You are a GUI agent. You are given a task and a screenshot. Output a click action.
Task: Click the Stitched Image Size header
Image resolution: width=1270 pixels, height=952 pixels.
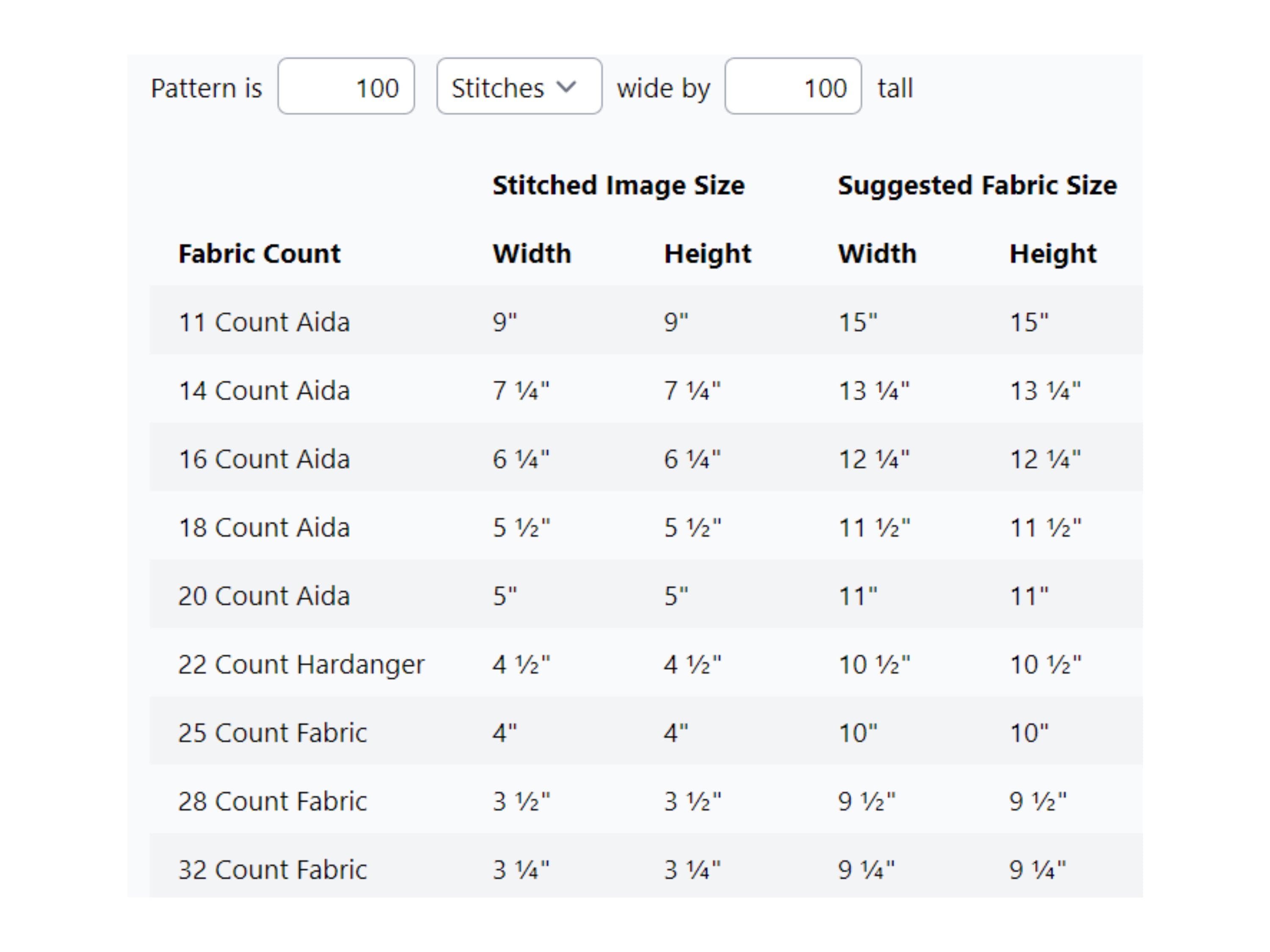618,185
